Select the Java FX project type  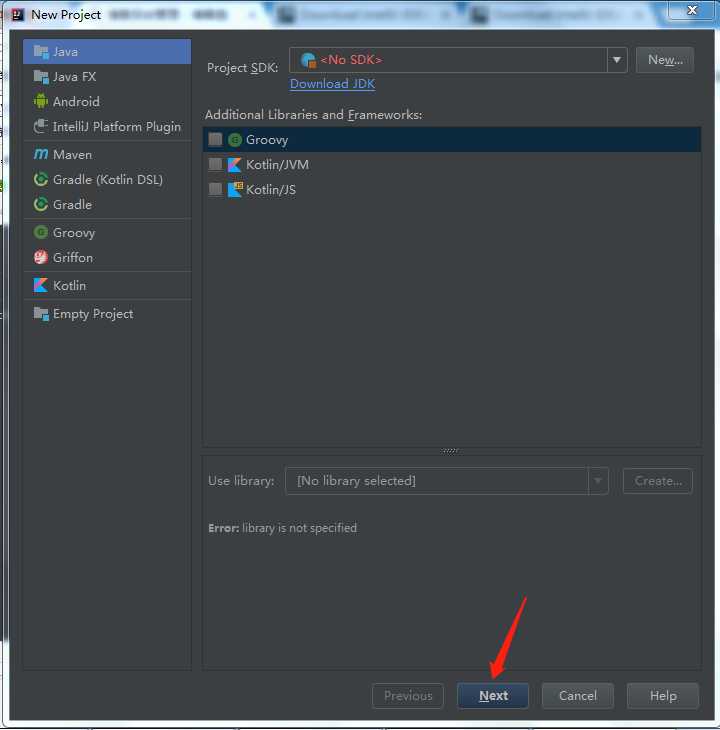pos(107,76)
